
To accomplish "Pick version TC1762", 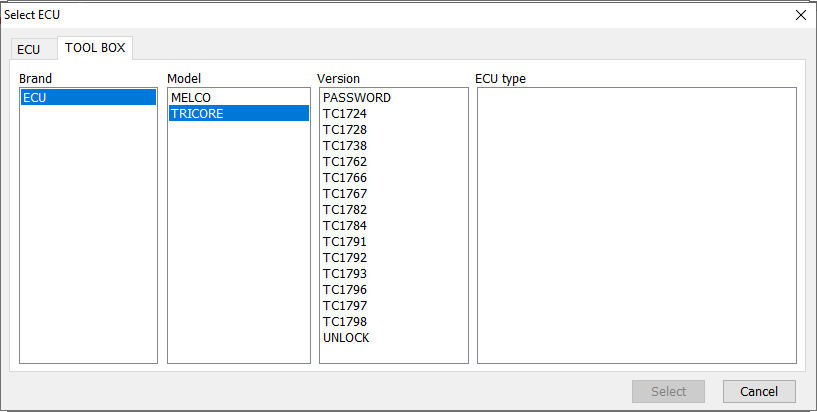I will click(x=344, y=162).
